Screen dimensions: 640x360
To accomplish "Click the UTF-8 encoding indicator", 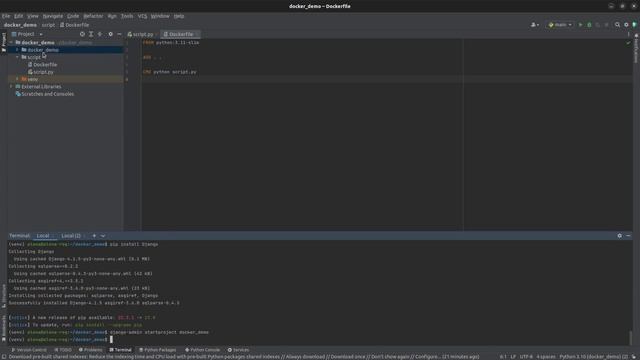I will tap(526, 357).
